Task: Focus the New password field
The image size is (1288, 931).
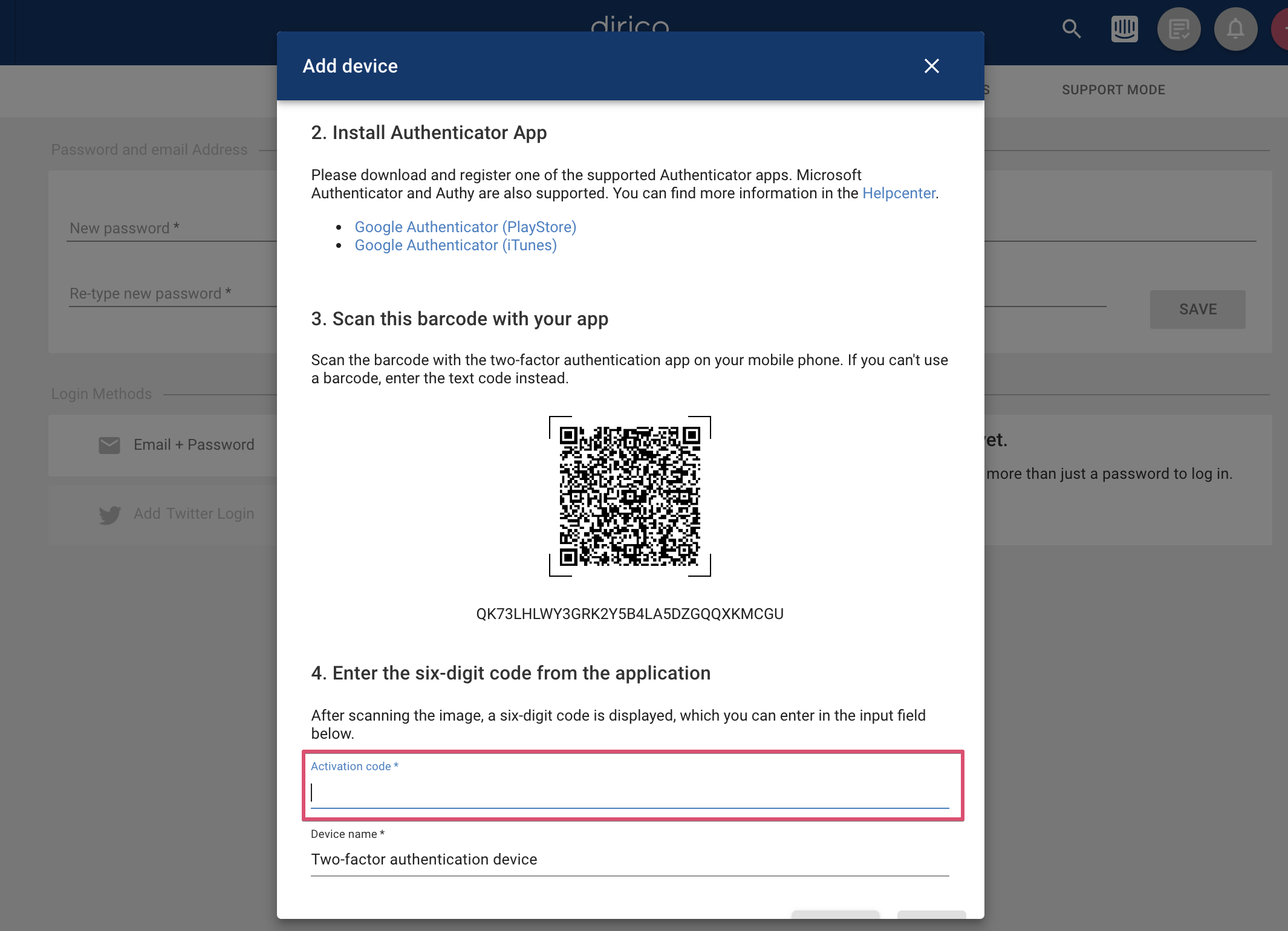Action: 172,228
